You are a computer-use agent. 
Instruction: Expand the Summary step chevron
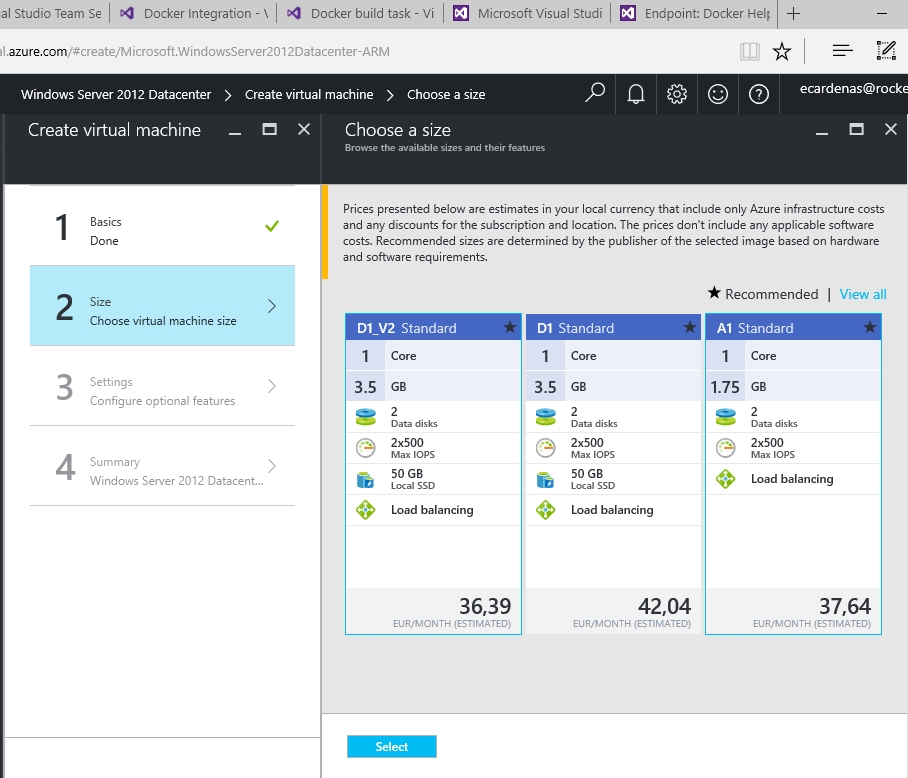point(272,466)
